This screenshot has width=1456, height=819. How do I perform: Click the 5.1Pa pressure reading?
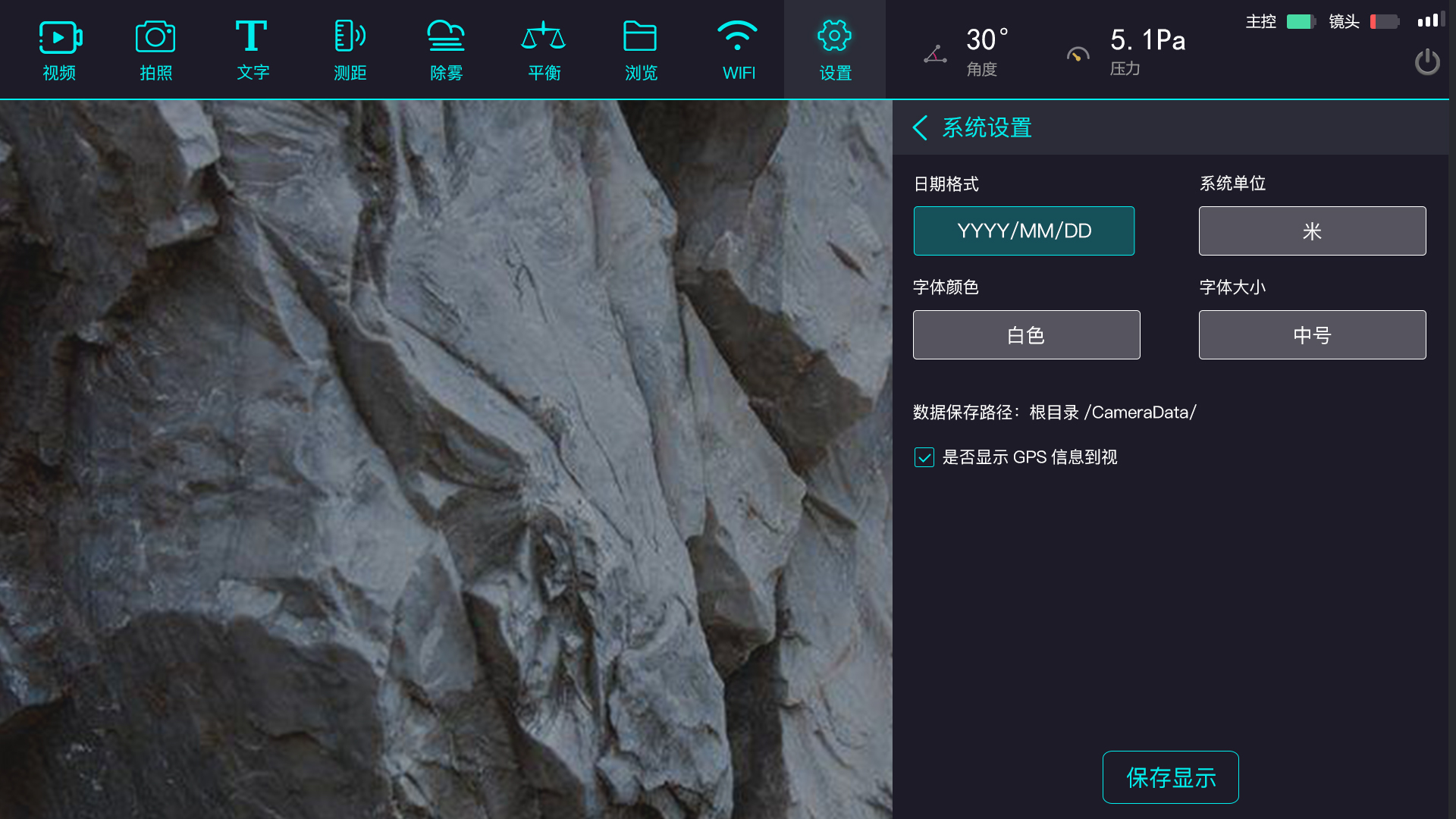pos(1147,39)
